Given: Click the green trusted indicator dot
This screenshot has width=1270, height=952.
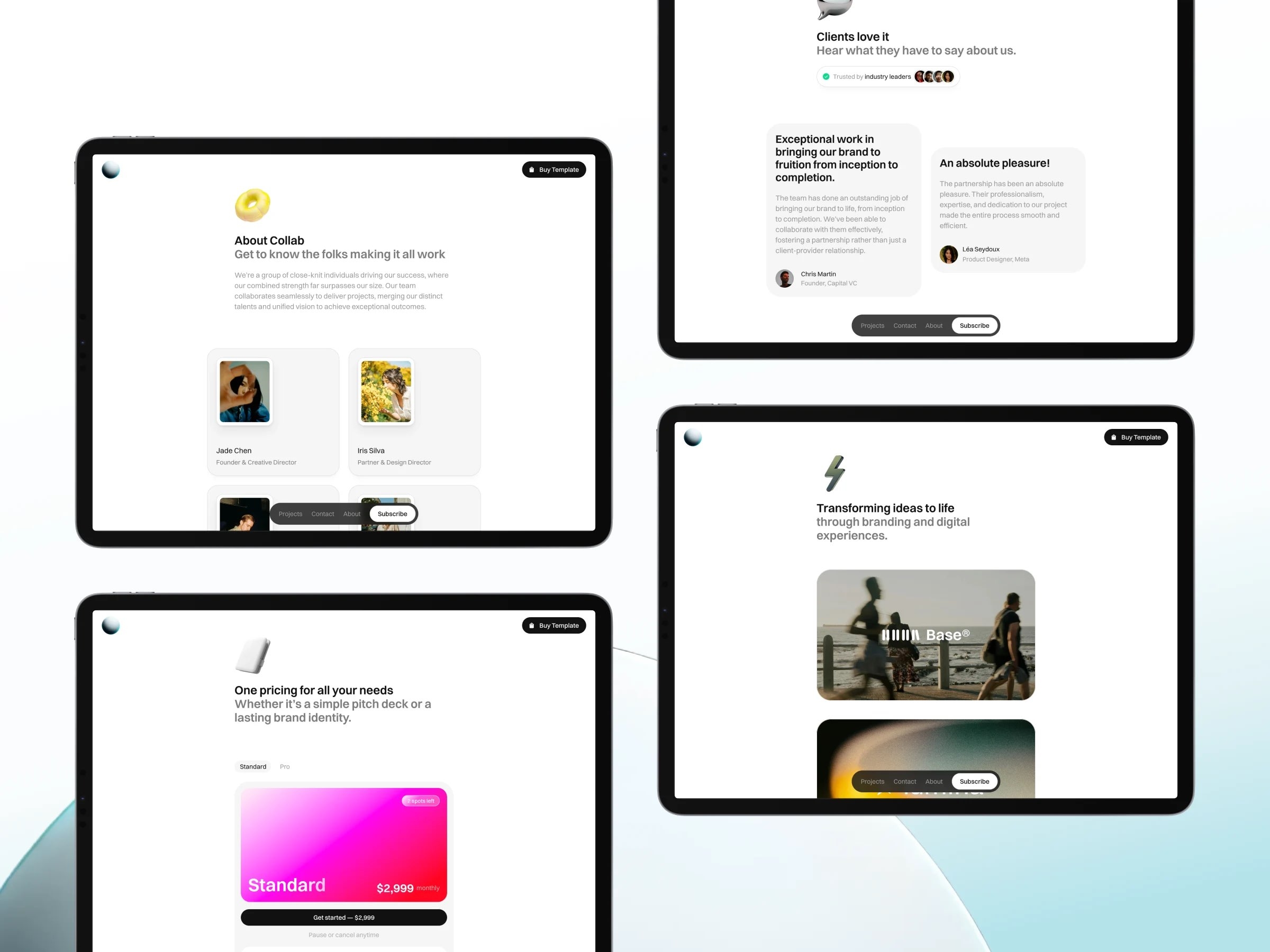Looking at the screenshot, I should point(826,76).
